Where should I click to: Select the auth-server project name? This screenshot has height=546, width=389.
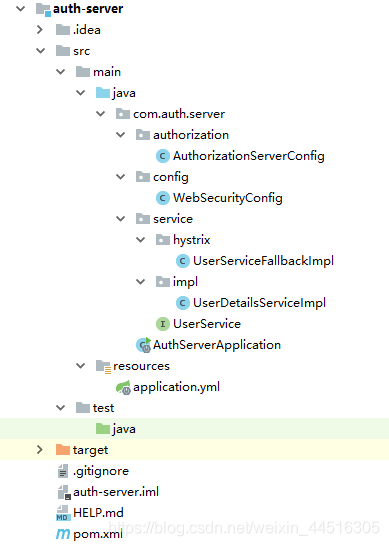(x=88, y=9)
